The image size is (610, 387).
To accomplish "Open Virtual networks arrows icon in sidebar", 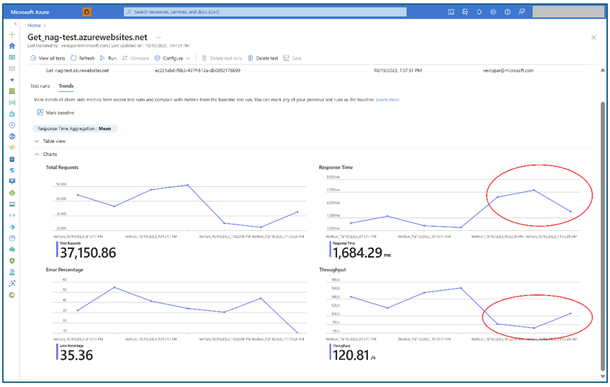I will (x=12, y=215).
